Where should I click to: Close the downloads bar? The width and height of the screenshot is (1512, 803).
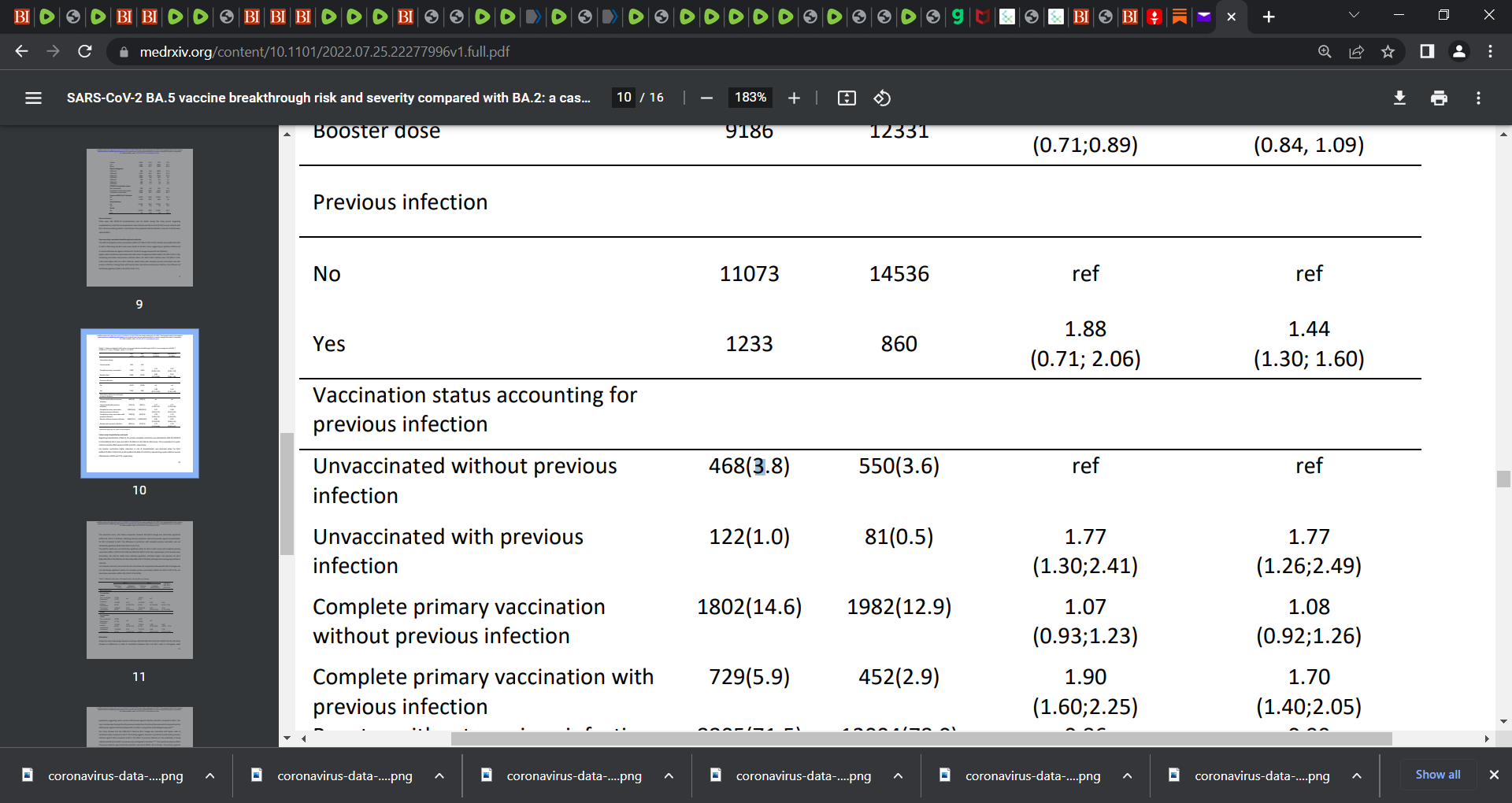pyautogui.click(x=1493, y=775)
